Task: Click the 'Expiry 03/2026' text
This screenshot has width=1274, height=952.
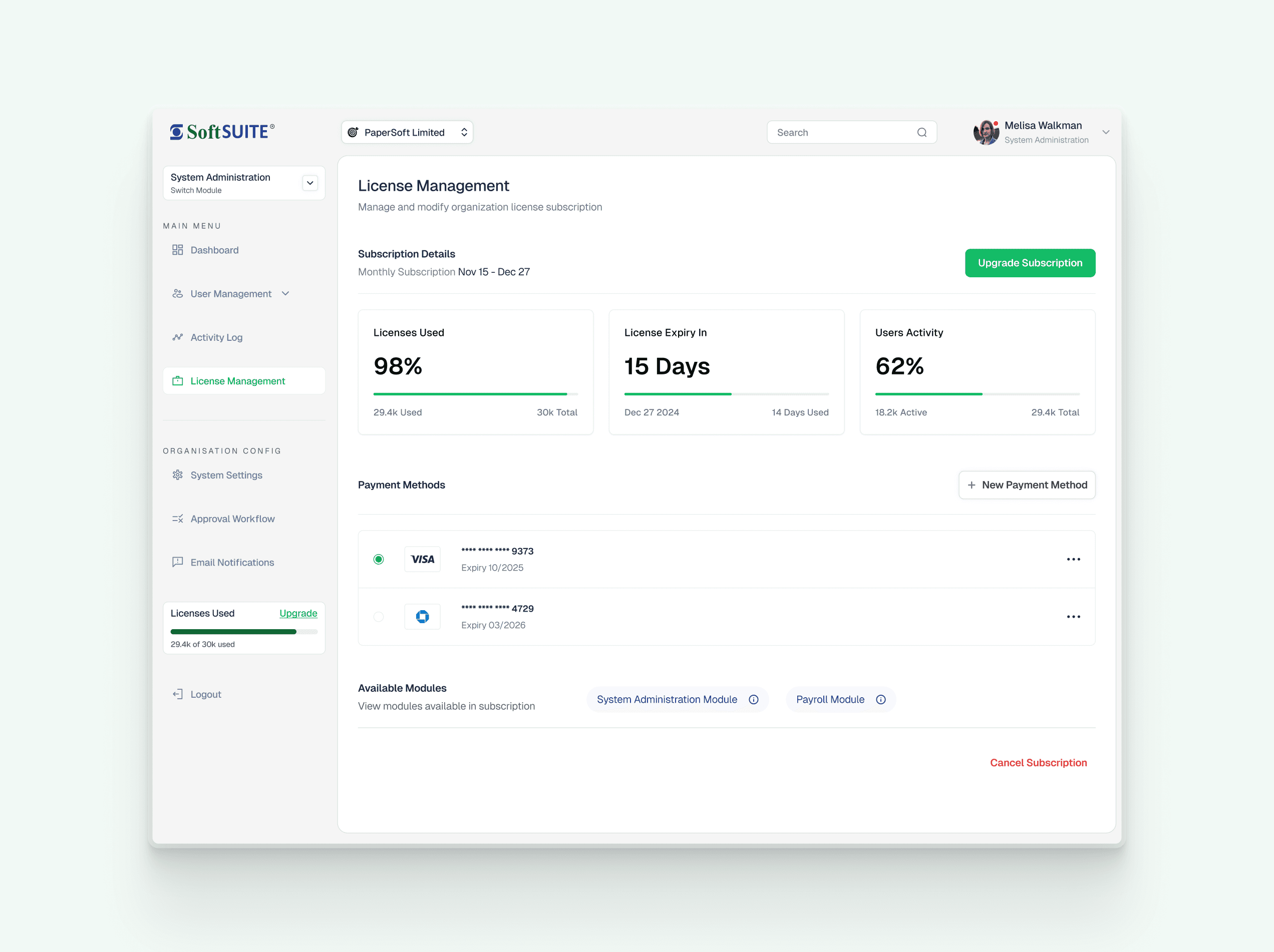Action: tap(494, 625)
